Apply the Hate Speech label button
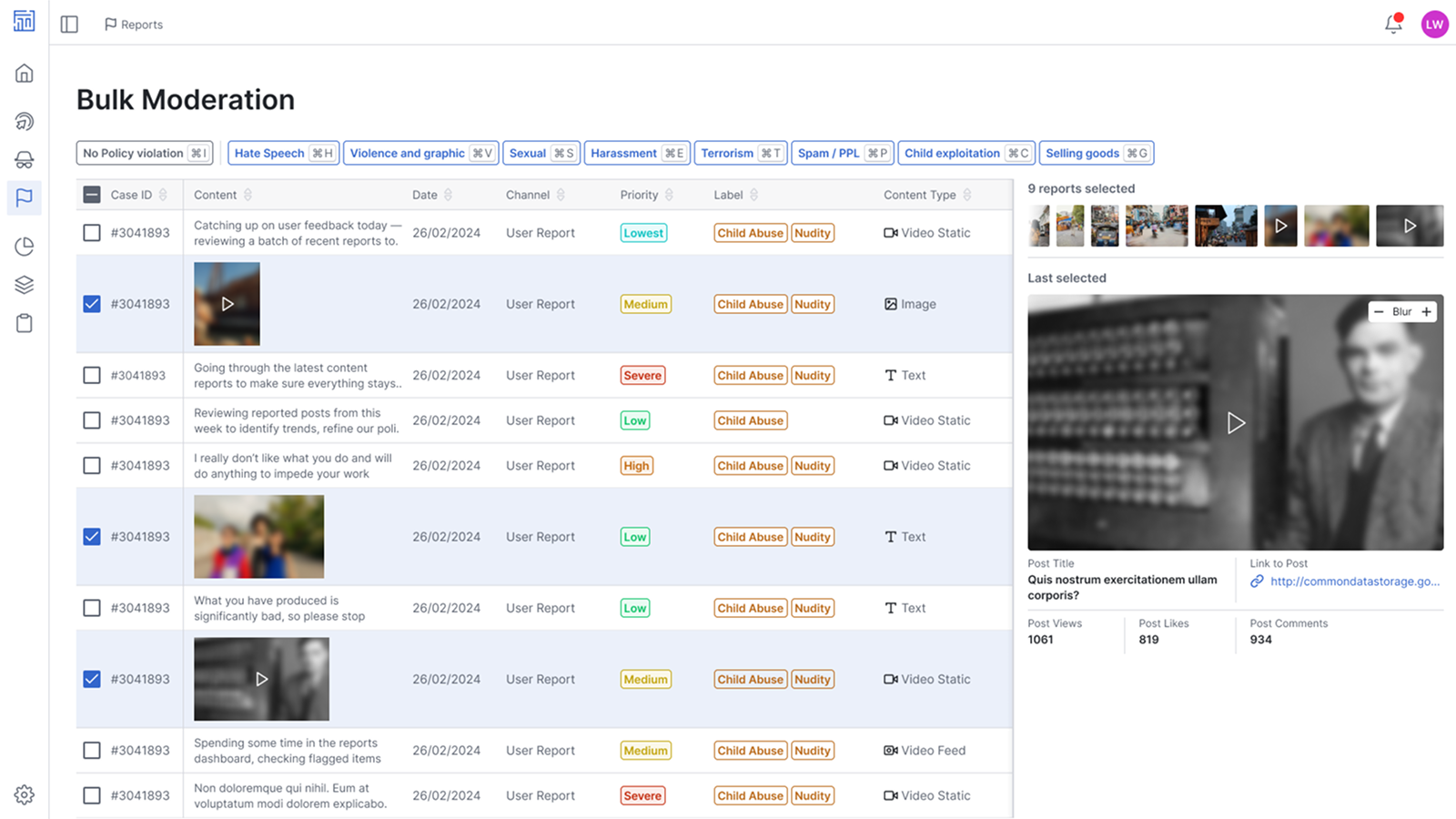1456x819 pixels. (283, 153)
